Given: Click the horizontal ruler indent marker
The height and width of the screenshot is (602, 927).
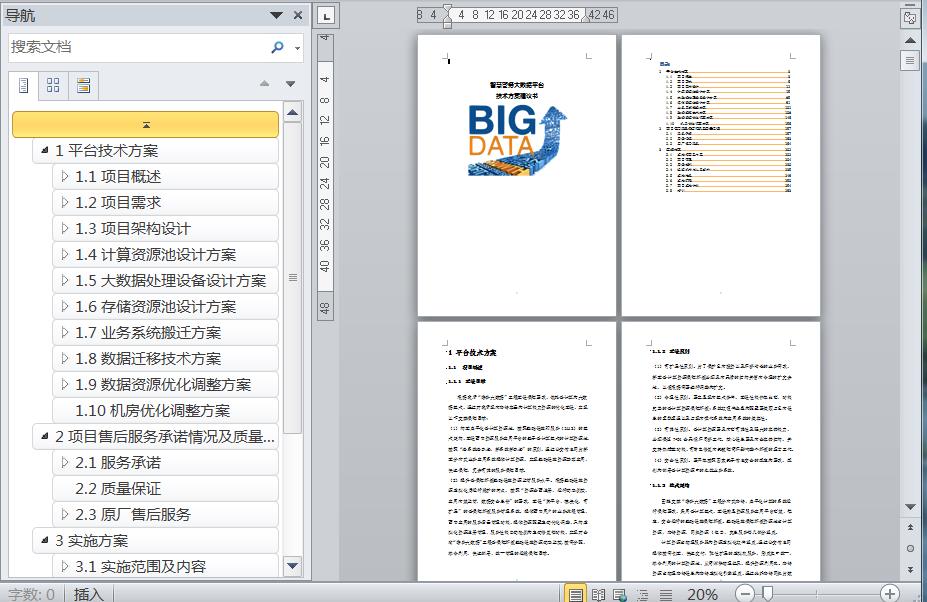Looking at the screenshot, I should coord(447,15).
